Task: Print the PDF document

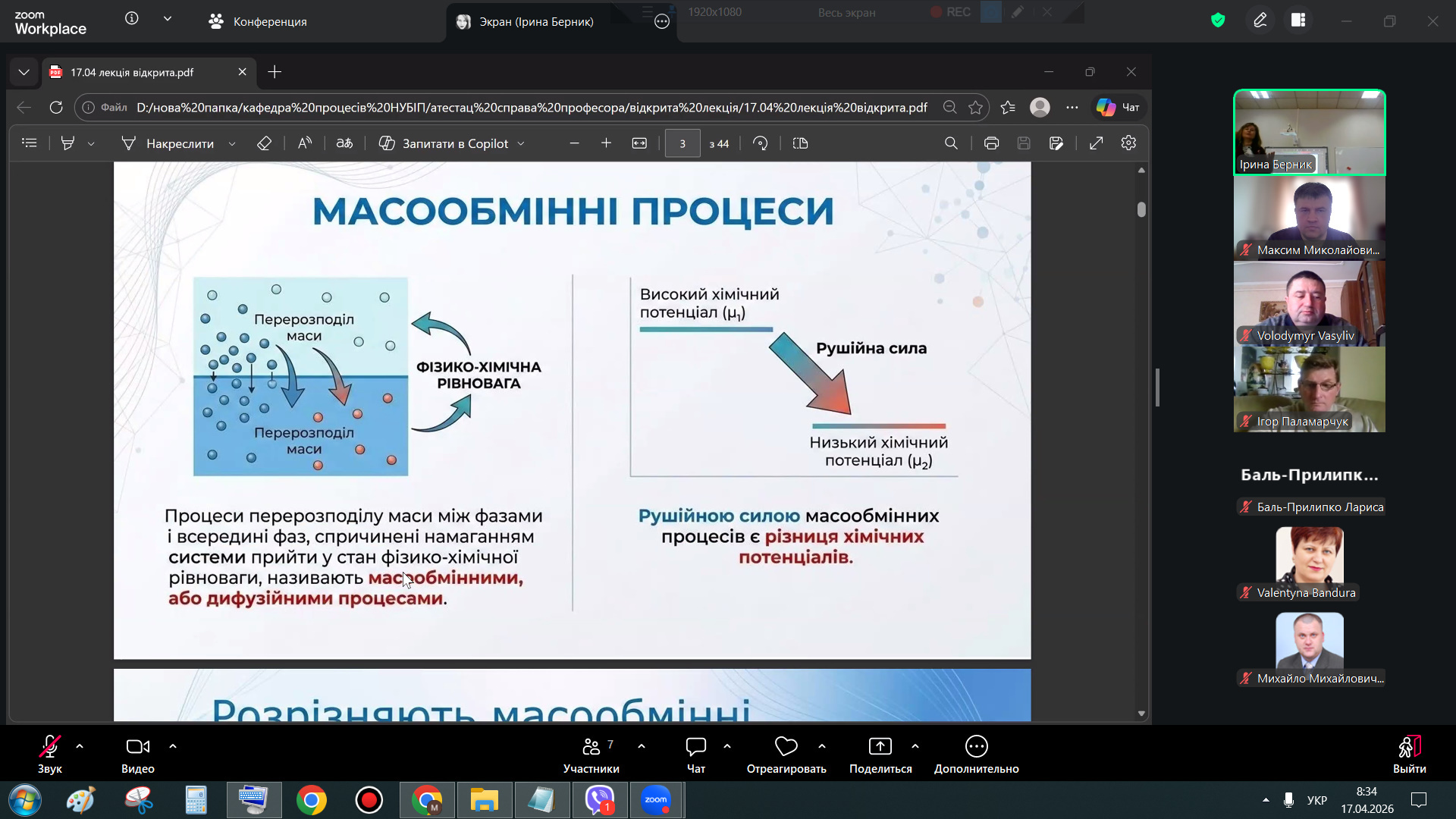Action: click(x=991, y=143)
